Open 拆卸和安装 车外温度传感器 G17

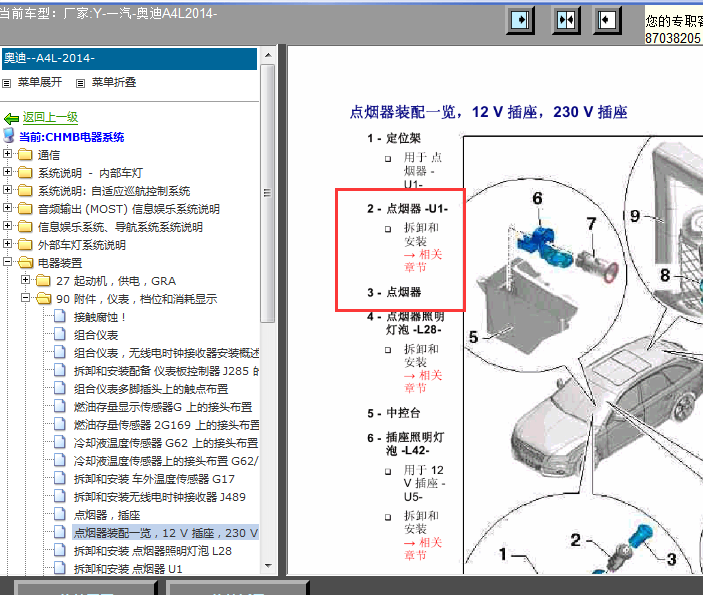(154, 479)
